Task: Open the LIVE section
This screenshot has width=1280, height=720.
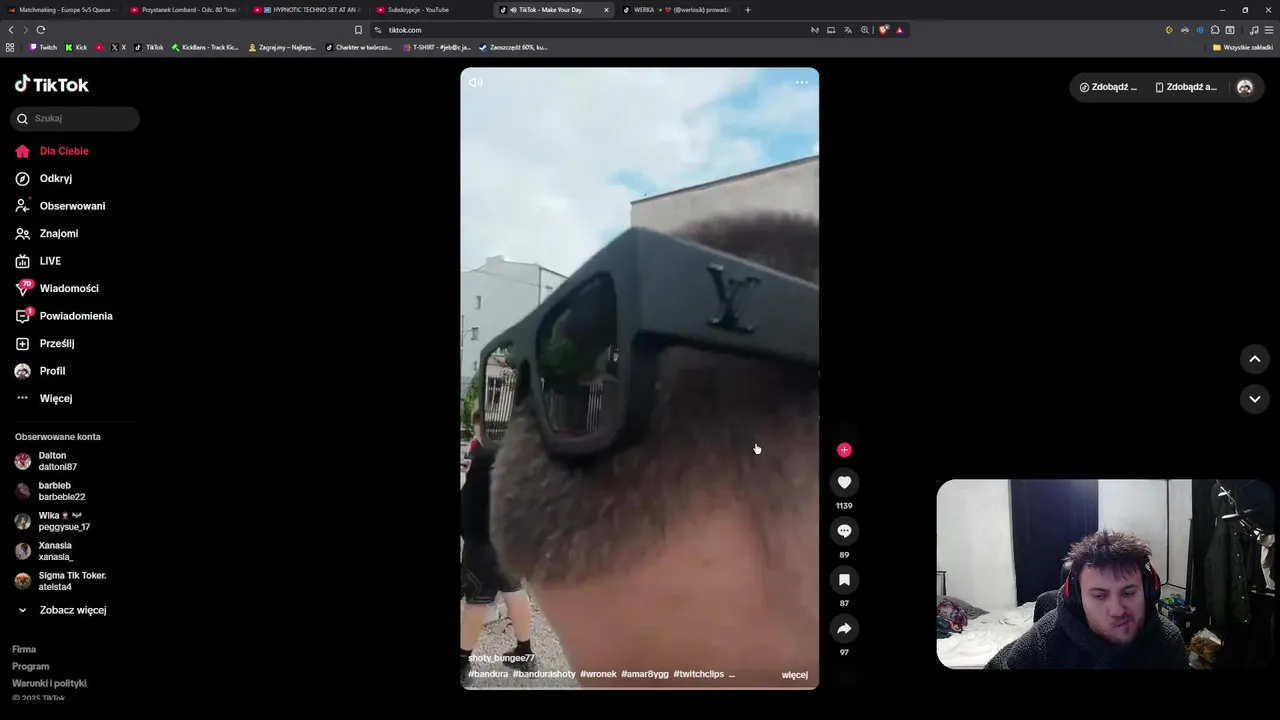Action: [x=50, y=261]
